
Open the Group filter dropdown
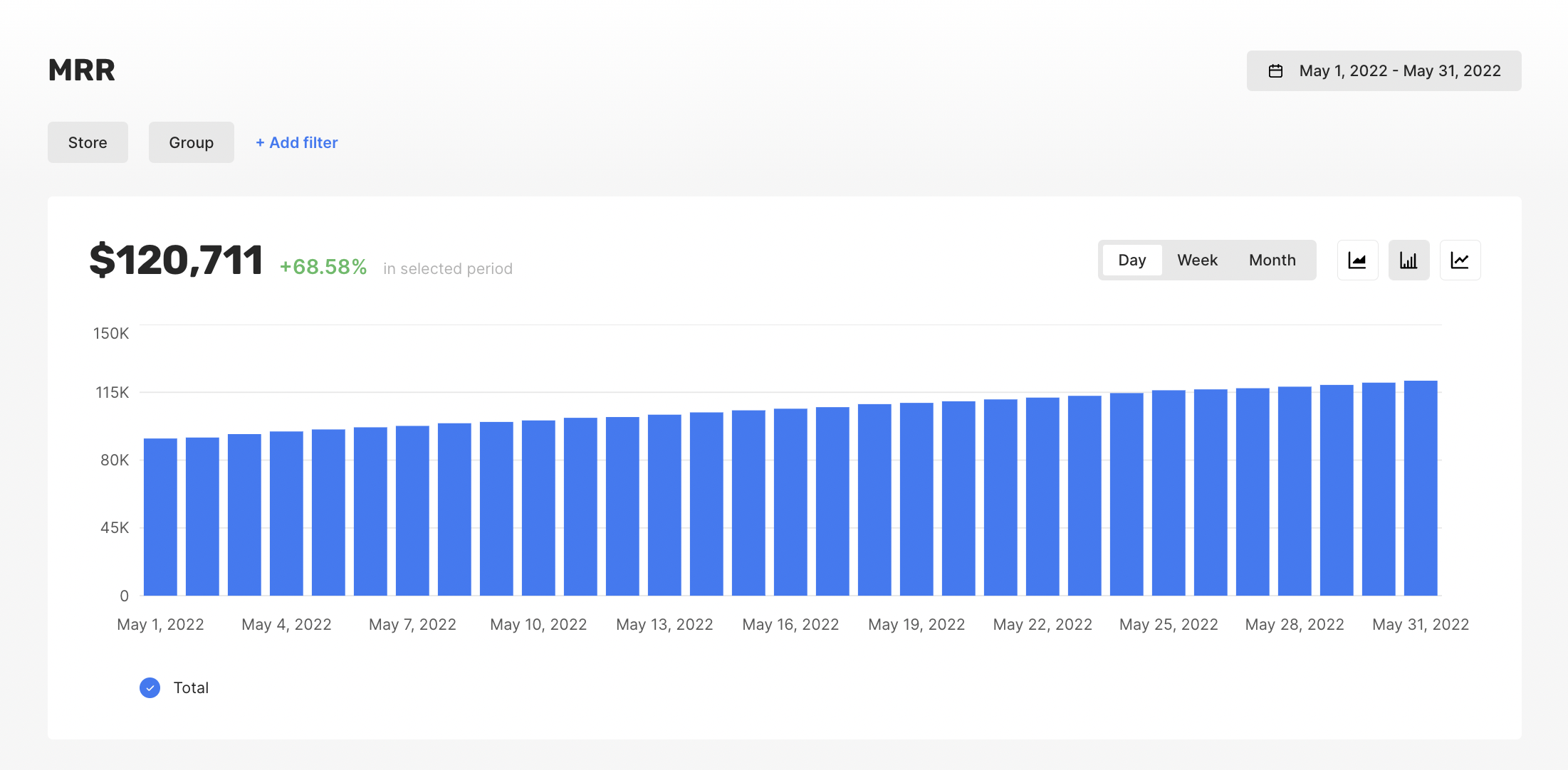(x=191, y=142)
